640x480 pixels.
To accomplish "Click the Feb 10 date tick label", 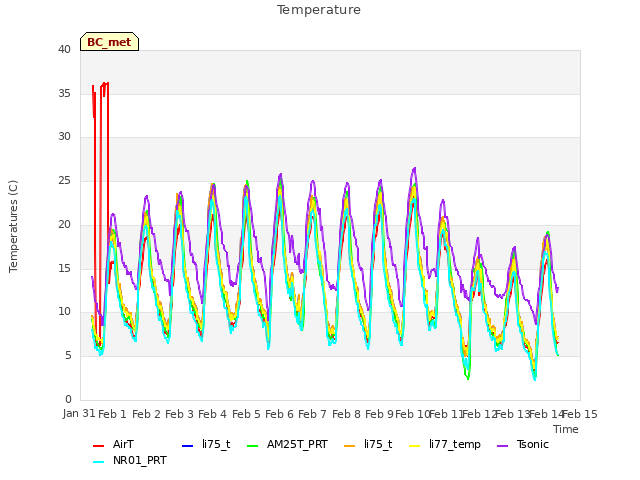I will (x=413, y=414).
